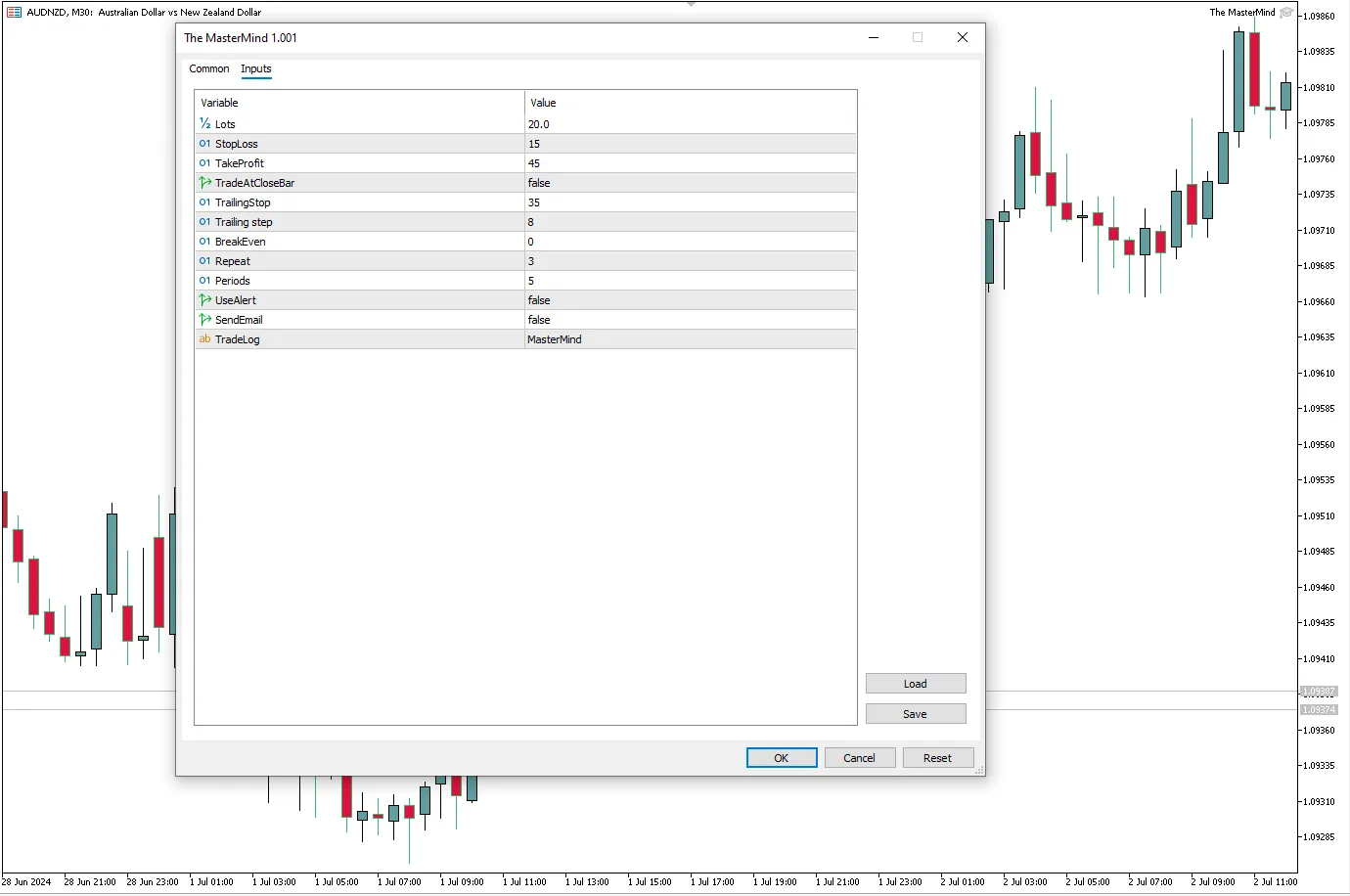Click the integer icon beside TakeProfit

point(205,163)
